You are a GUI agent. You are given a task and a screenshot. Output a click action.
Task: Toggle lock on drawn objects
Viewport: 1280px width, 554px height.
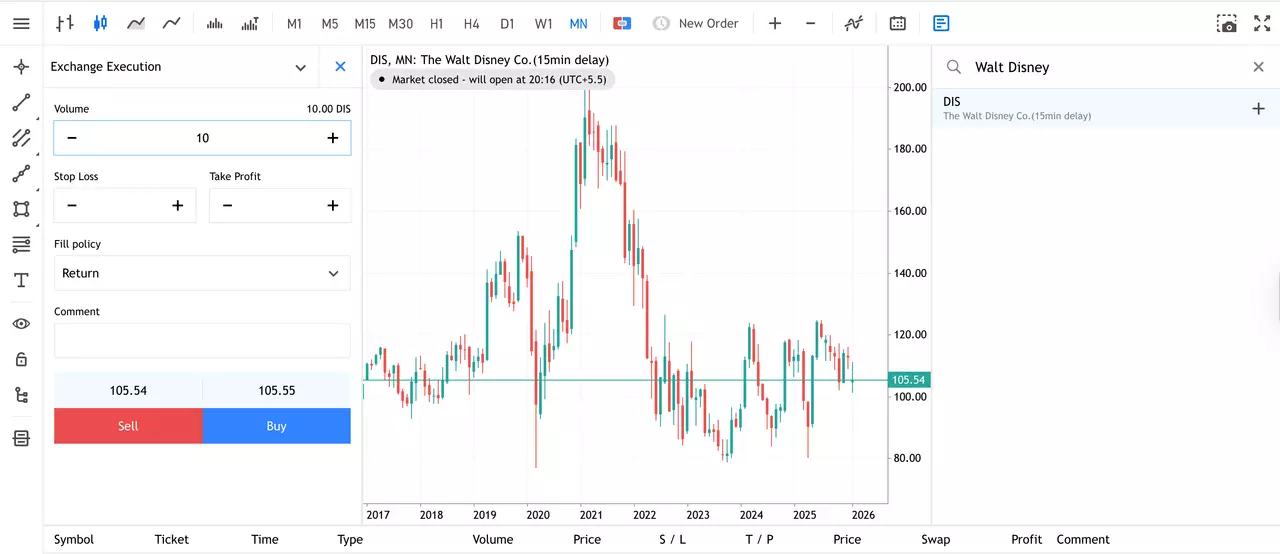point(21,360)
